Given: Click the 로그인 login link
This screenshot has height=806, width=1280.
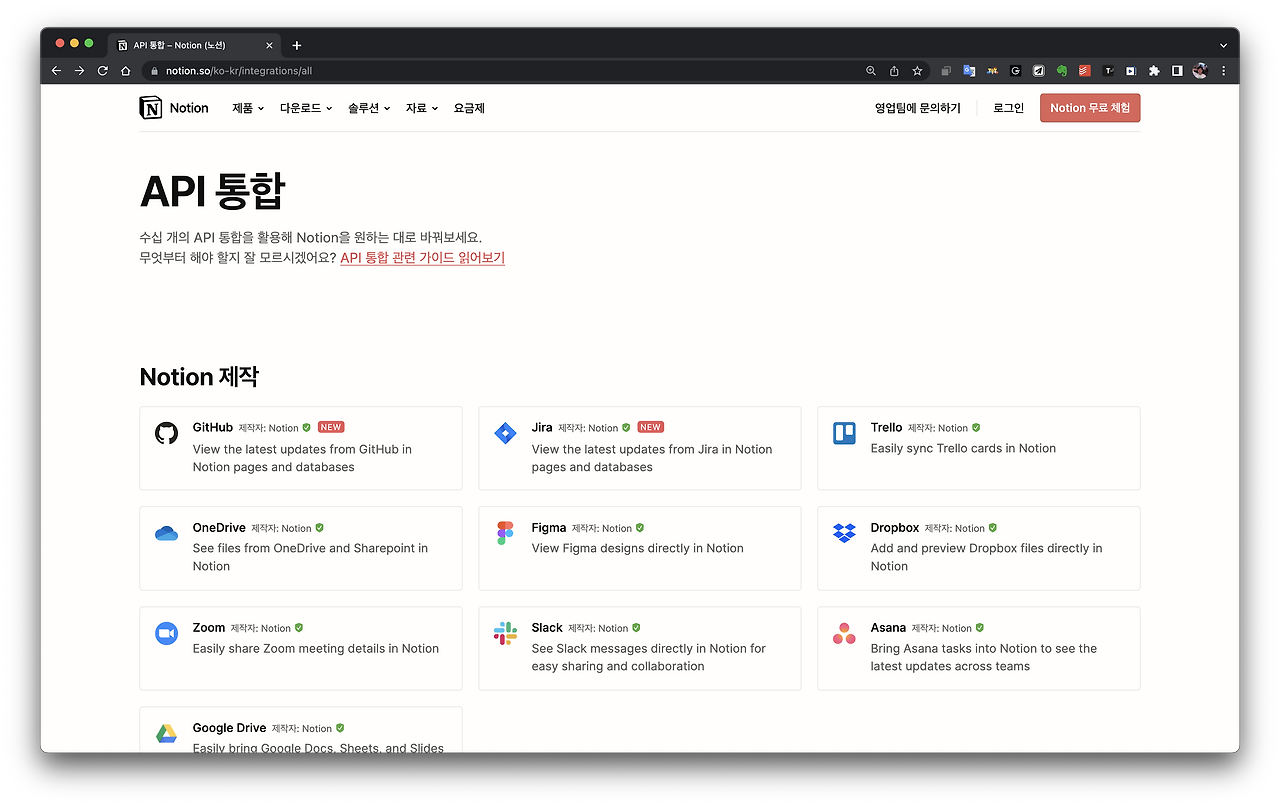Looking at the screenshot, I should tap(1008, 108).
